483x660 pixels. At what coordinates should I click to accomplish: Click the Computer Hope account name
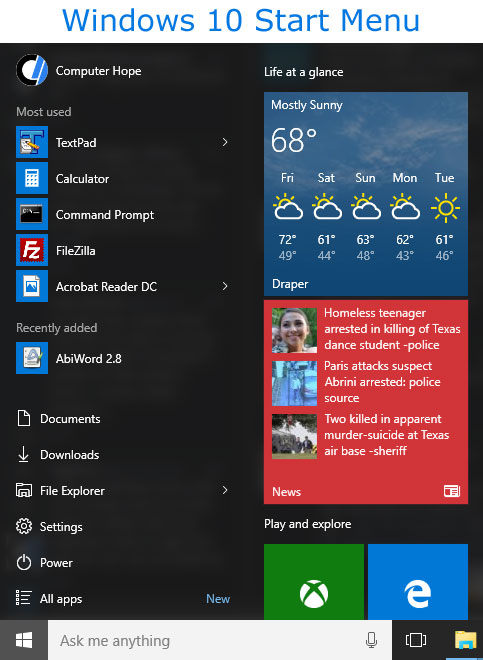tap(99, 71)
